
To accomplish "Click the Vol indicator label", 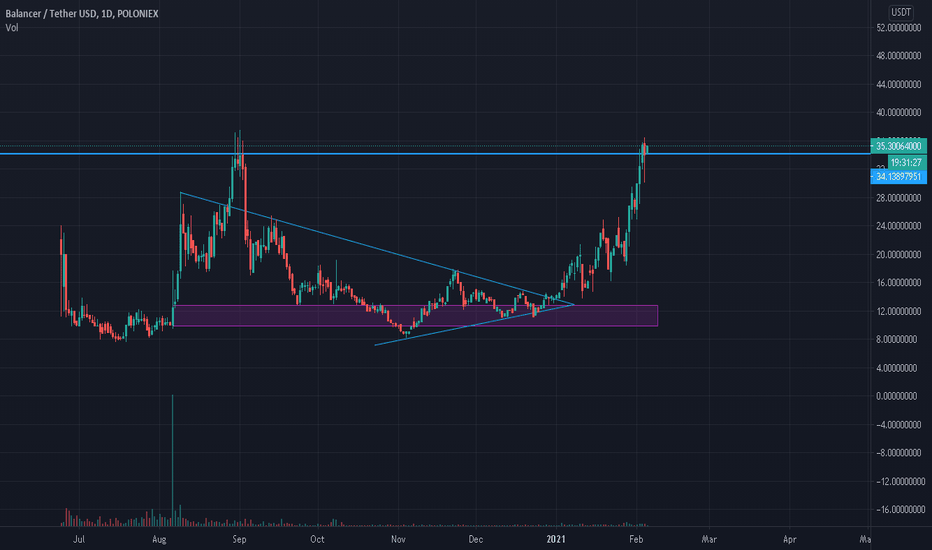I will click(x=12, y=27).
